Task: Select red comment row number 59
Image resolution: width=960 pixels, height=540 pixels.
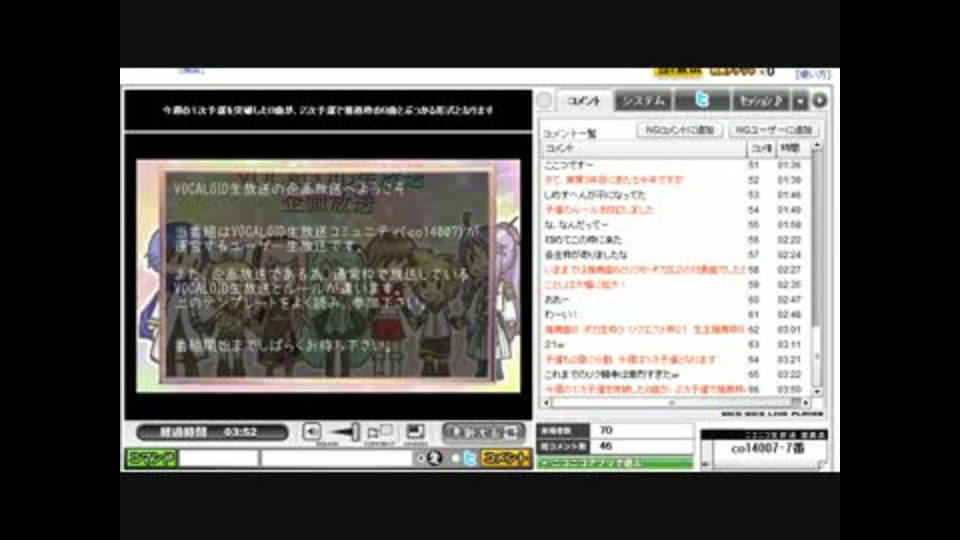Action: (675, 285)
